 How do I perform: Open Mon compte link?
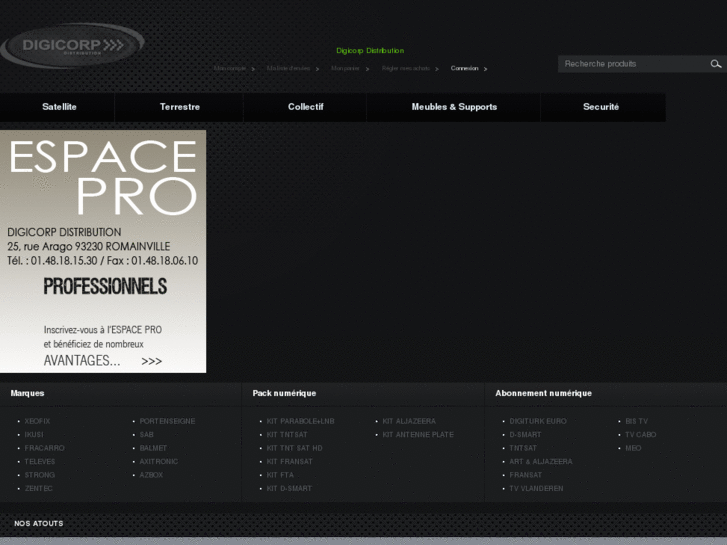click(230, 68)
